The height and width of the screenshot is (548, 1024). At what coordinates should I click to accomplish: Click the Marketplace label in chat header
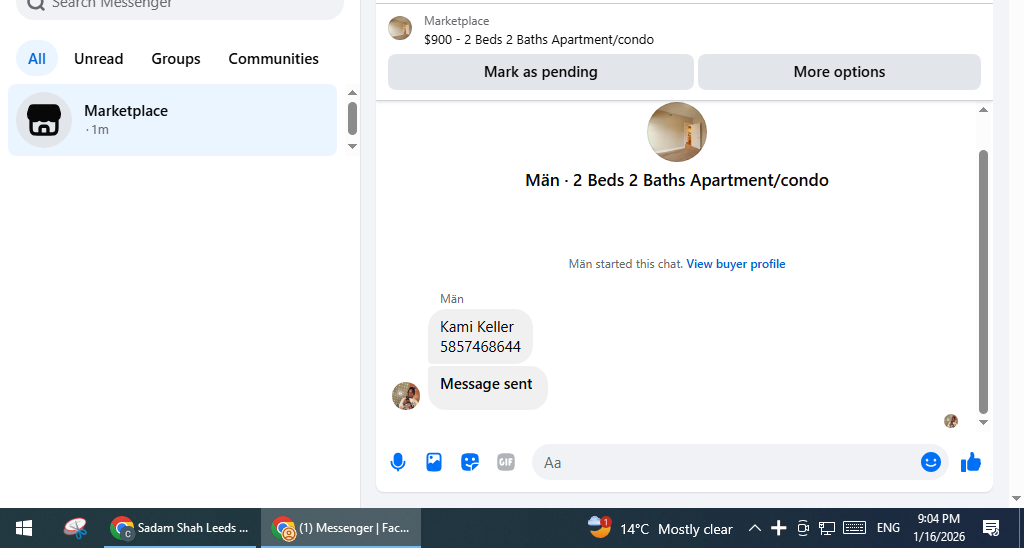[x=456, y=21]
